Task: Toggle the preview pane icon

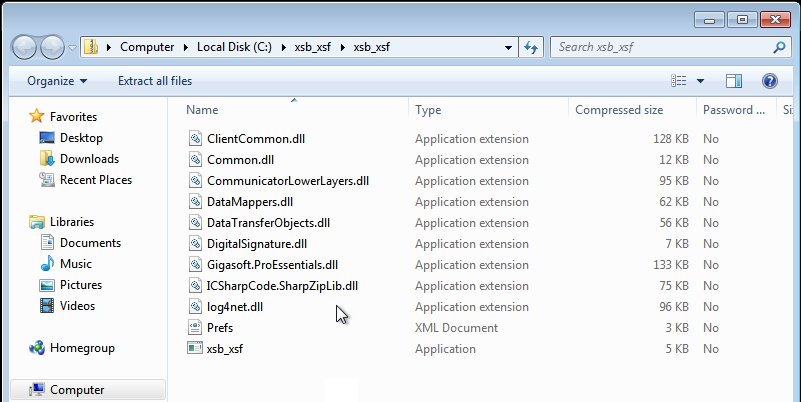Action: click(x=734, y=81)
